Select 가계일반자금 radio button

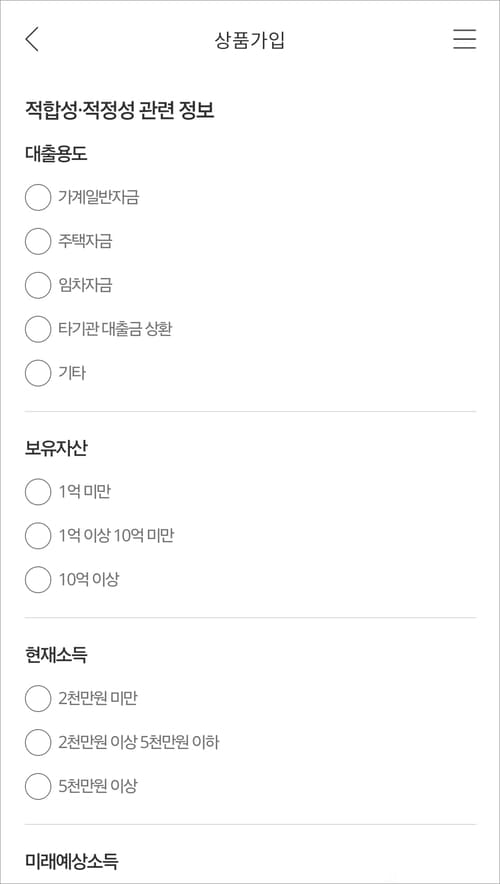coord(38,197)
